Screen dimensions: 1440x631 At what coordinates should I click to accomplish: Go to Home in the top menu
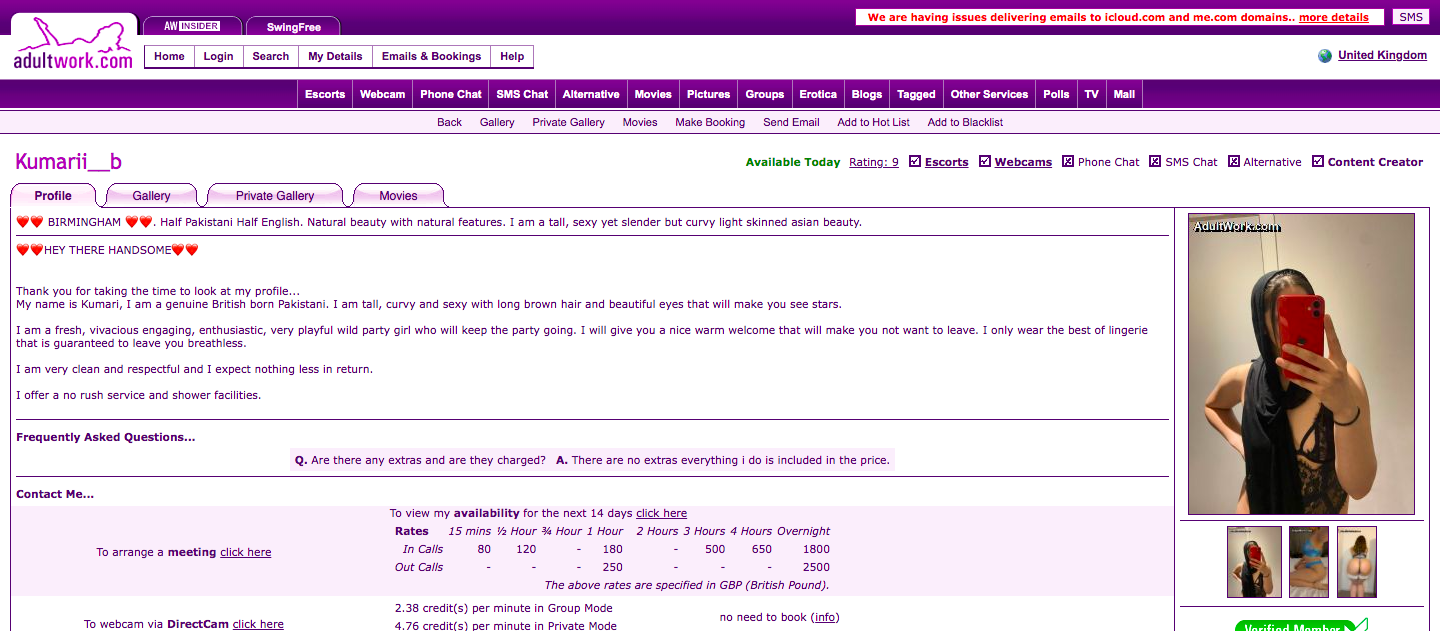pos(169,56)
